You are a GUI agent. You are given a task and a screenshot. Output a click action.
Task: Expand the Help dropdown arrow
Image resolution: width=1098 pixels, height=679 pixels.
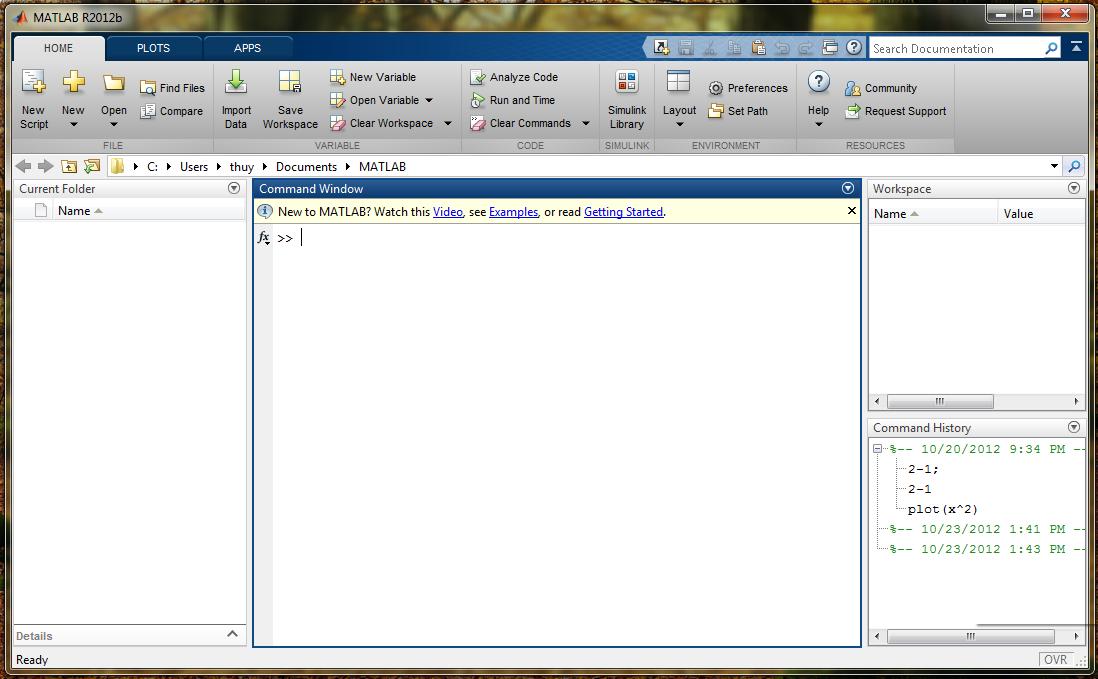(x=818, y=125)
